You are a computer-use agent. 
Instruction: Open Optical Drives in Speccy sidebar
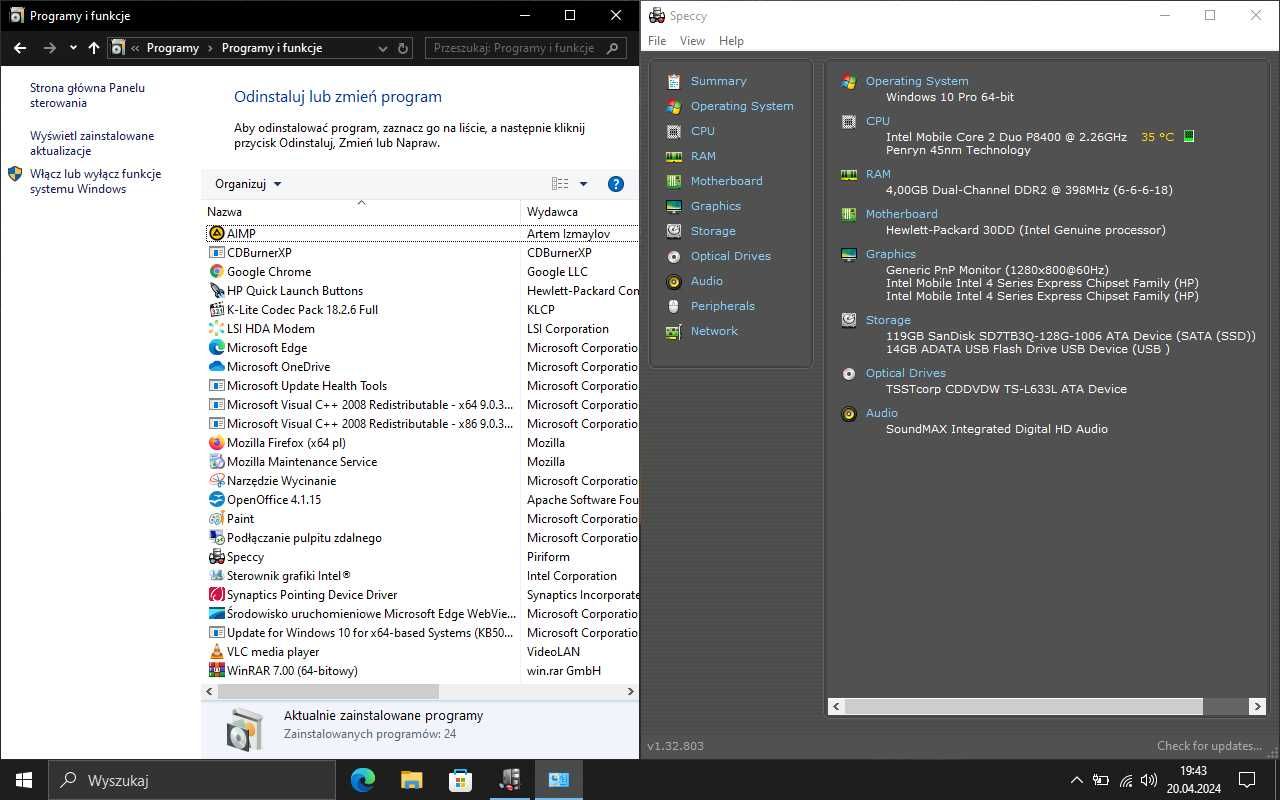(x=730, y=256)
